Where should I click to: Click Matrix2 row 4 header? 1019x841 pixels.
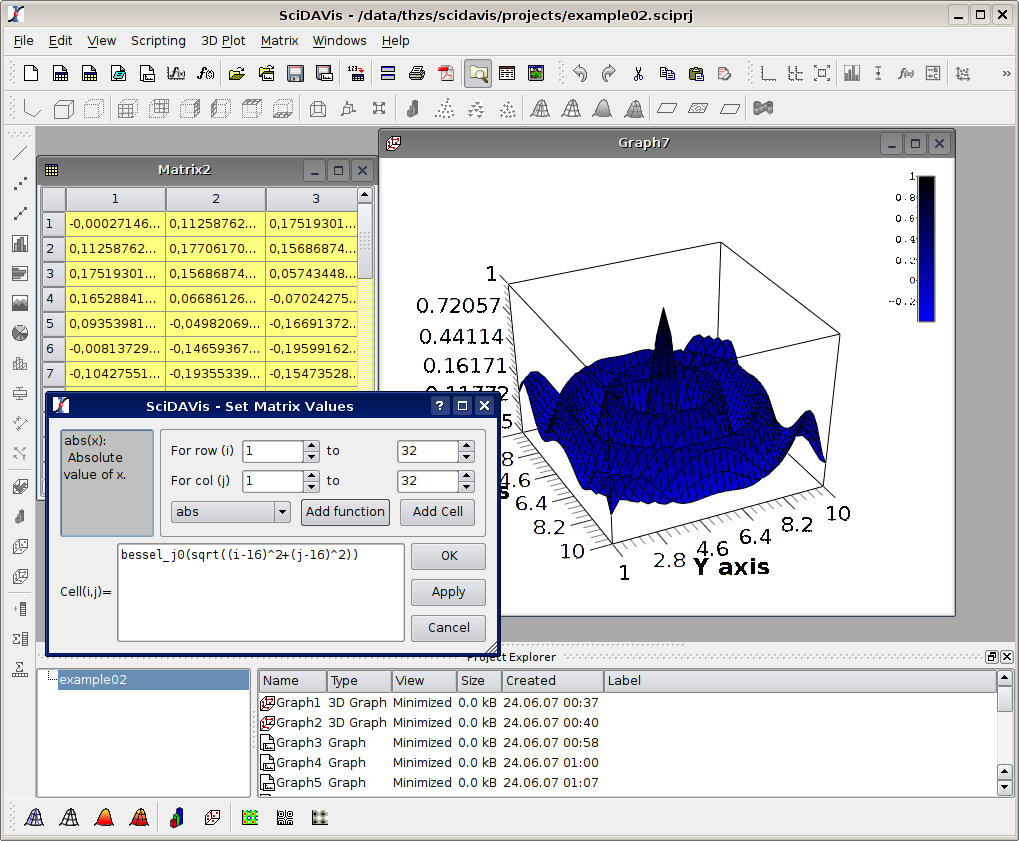(x=53, y=299)
